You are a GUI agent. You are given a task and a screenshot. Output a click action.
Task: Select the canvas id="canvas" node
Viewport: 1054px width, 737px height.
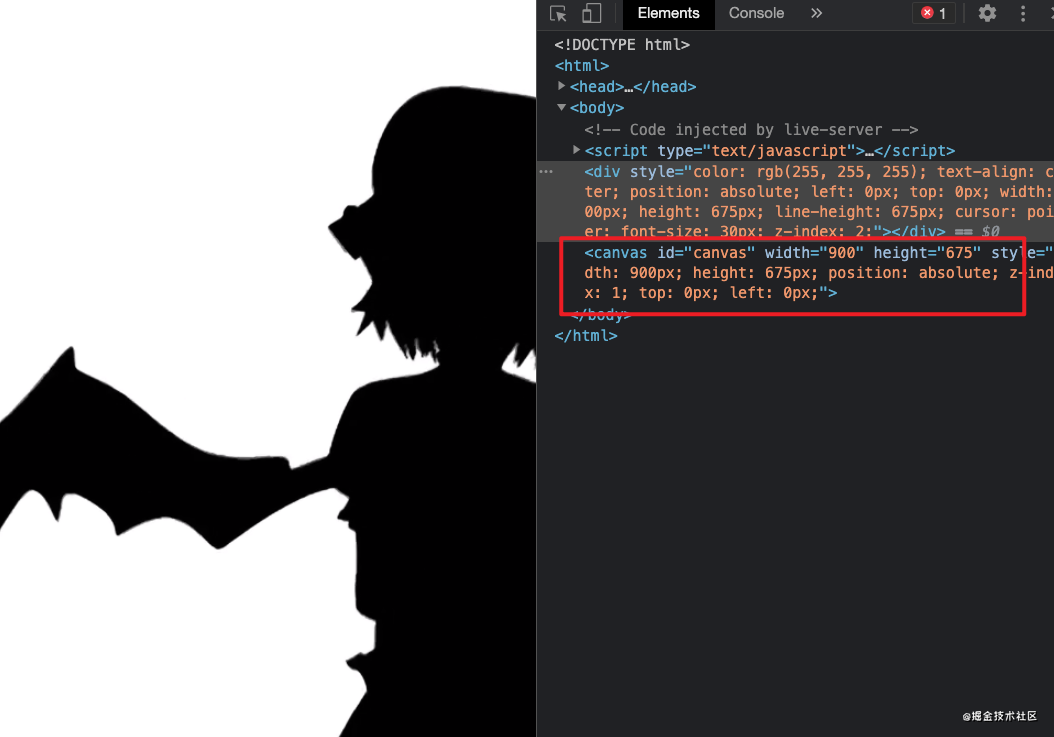pos(819,272)
